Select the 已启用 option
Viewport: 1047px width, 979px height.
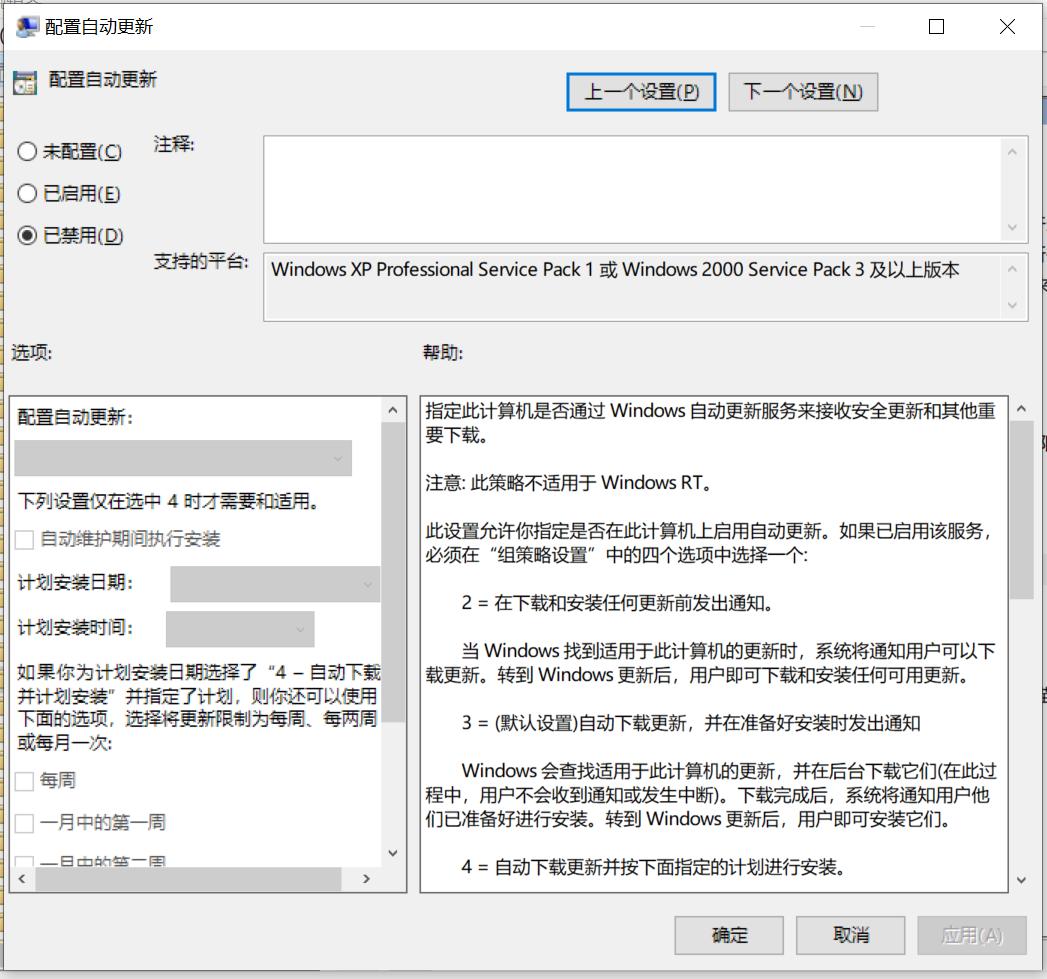pyautogui.click(x=27, y=193)
